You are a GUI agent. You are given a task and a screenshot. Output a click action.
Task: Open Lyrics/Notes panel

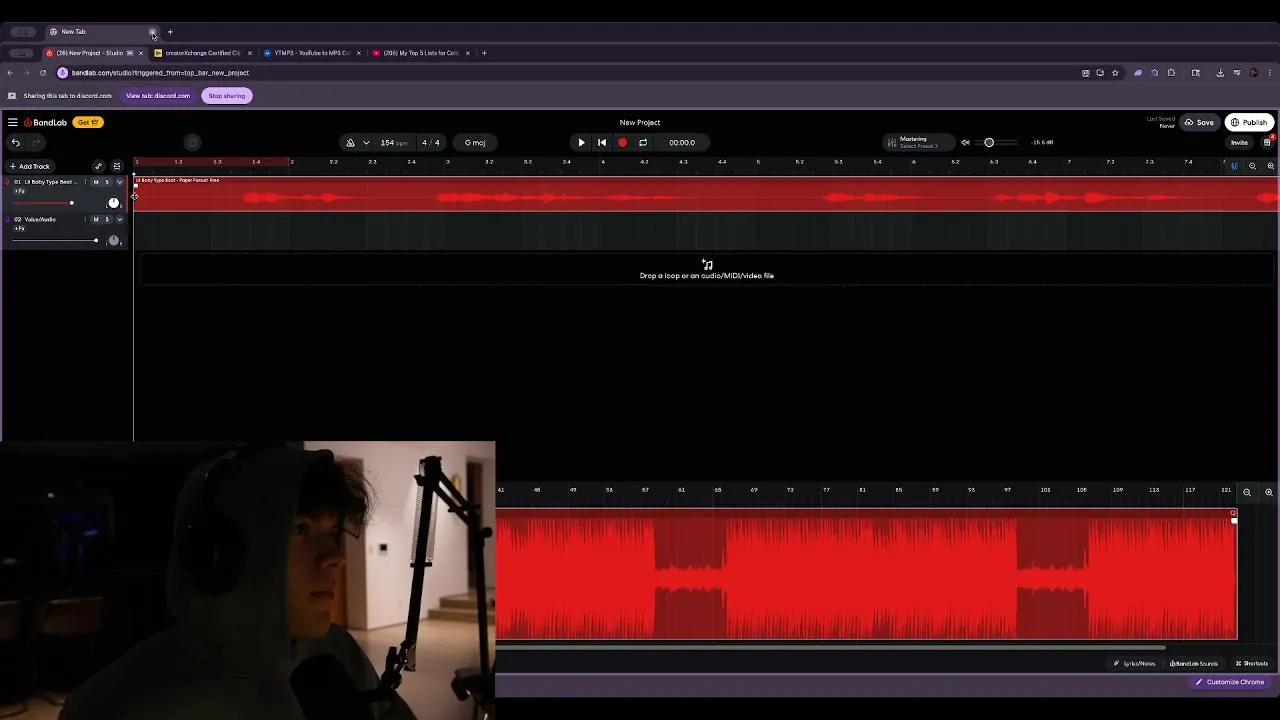tap(1135, 663)
